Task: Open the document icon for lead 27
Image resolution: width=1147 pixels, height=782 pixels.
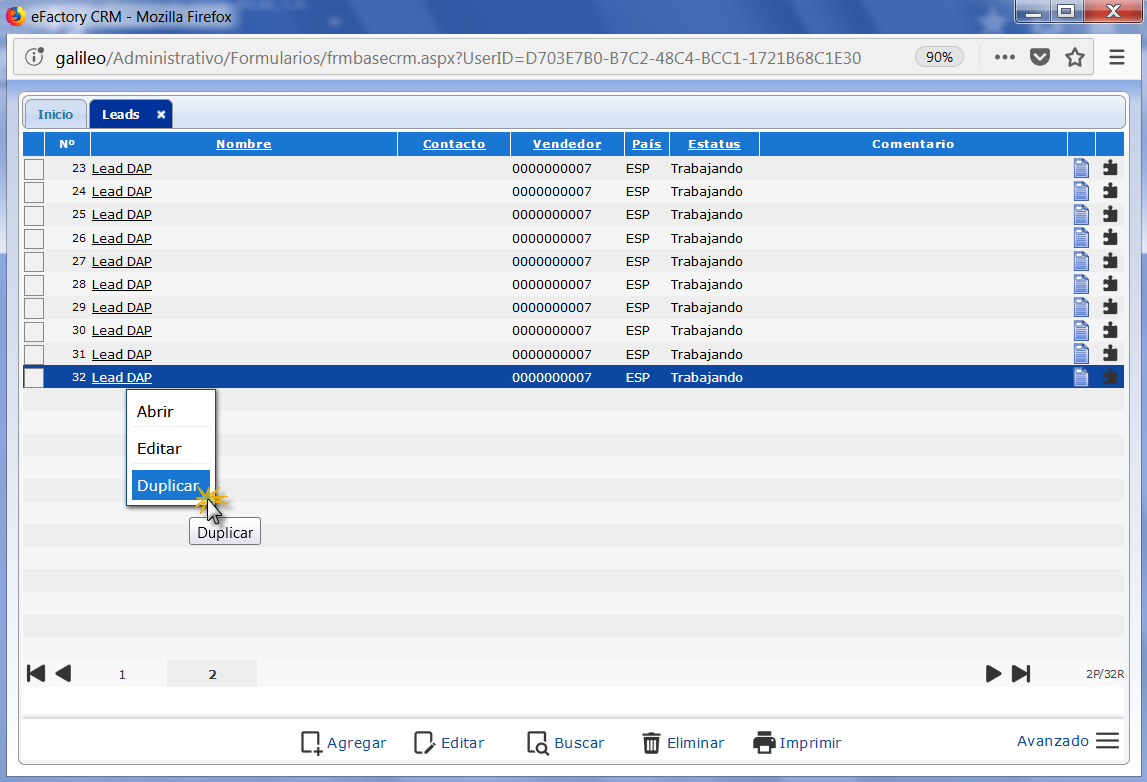Action: click(x=1081, y=261)
